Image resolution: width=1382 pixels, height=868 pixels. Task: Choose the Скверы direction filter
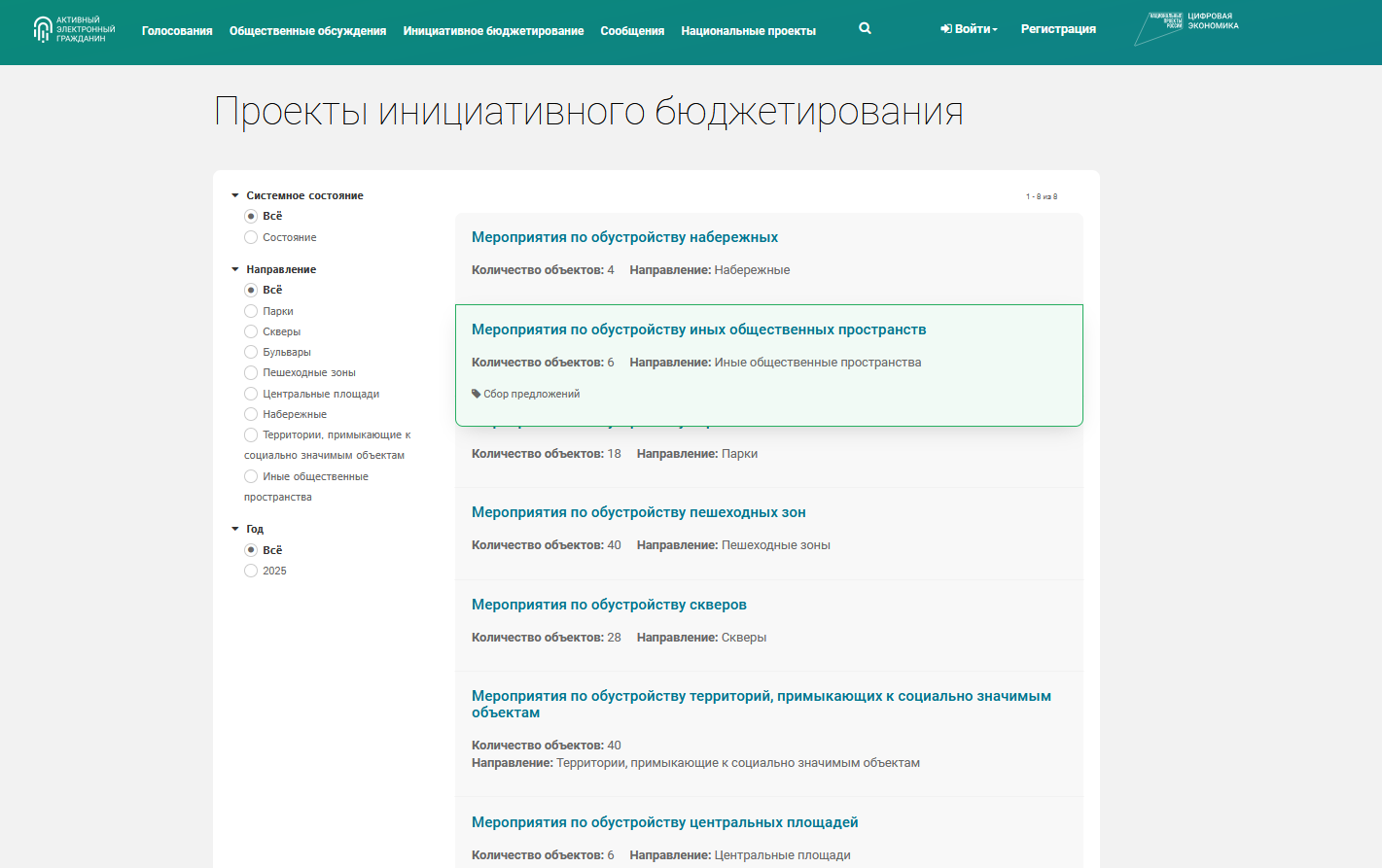coord(251,331)
